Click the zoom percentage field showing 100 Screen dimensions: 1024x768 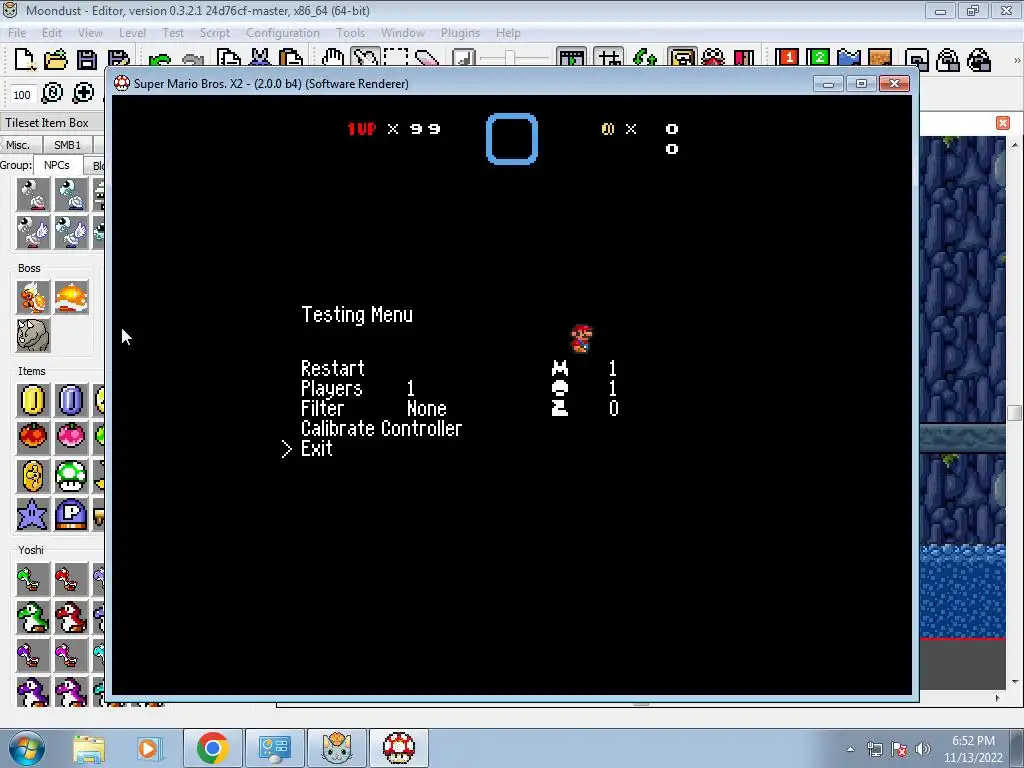22,95
